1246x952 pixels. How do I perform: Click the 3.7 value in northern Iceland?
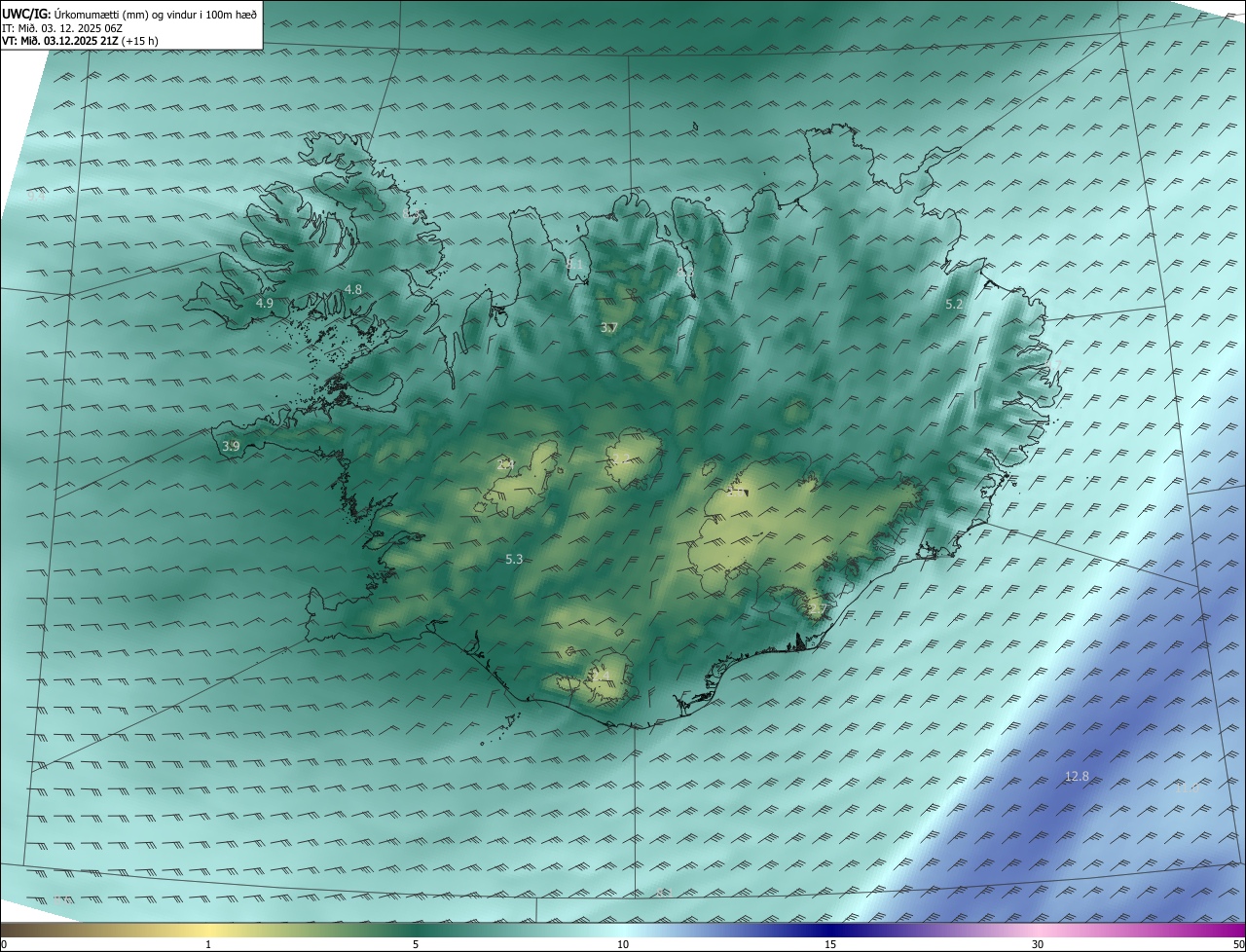[609, 328]
